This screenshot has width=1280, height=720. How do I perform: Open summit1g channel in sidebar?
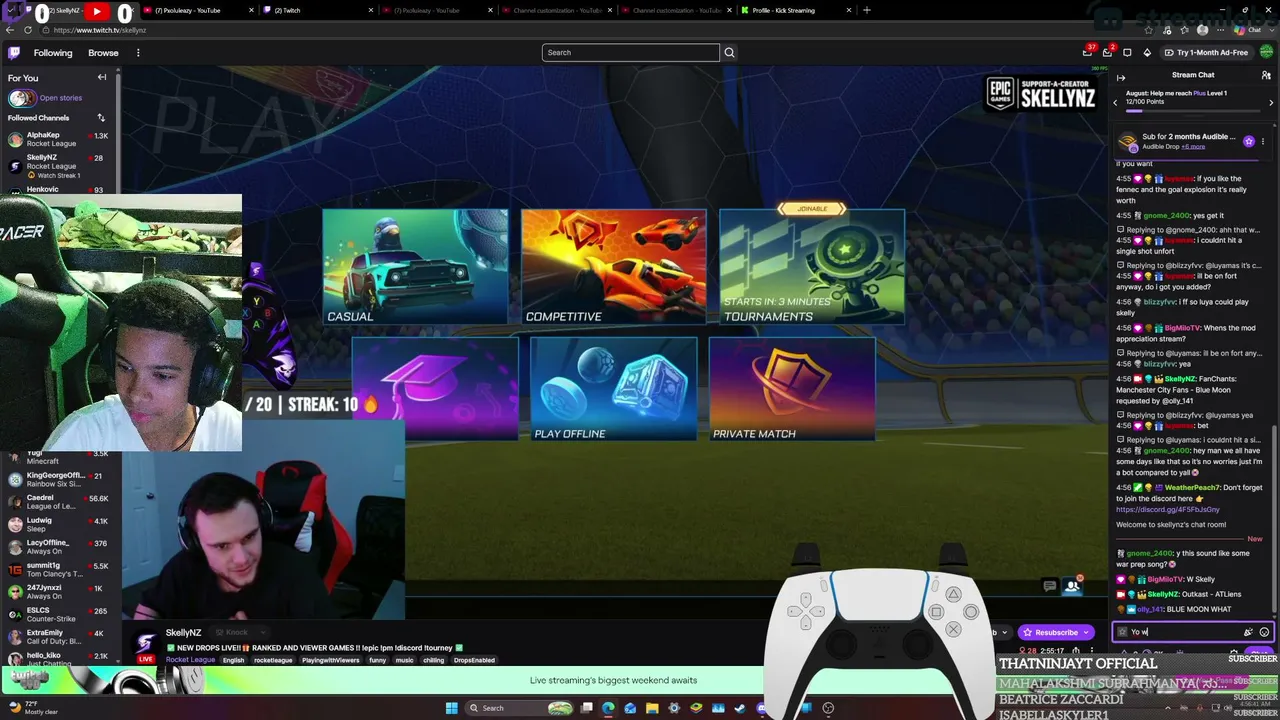pos(58,569)
